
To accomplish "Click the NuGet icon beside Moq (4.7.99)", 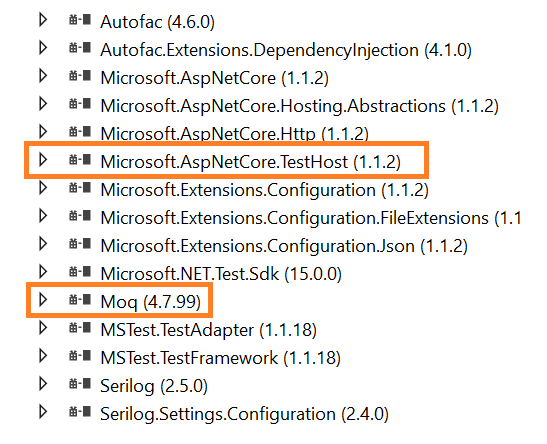I will pyautogui.click(x=80, y=299).
